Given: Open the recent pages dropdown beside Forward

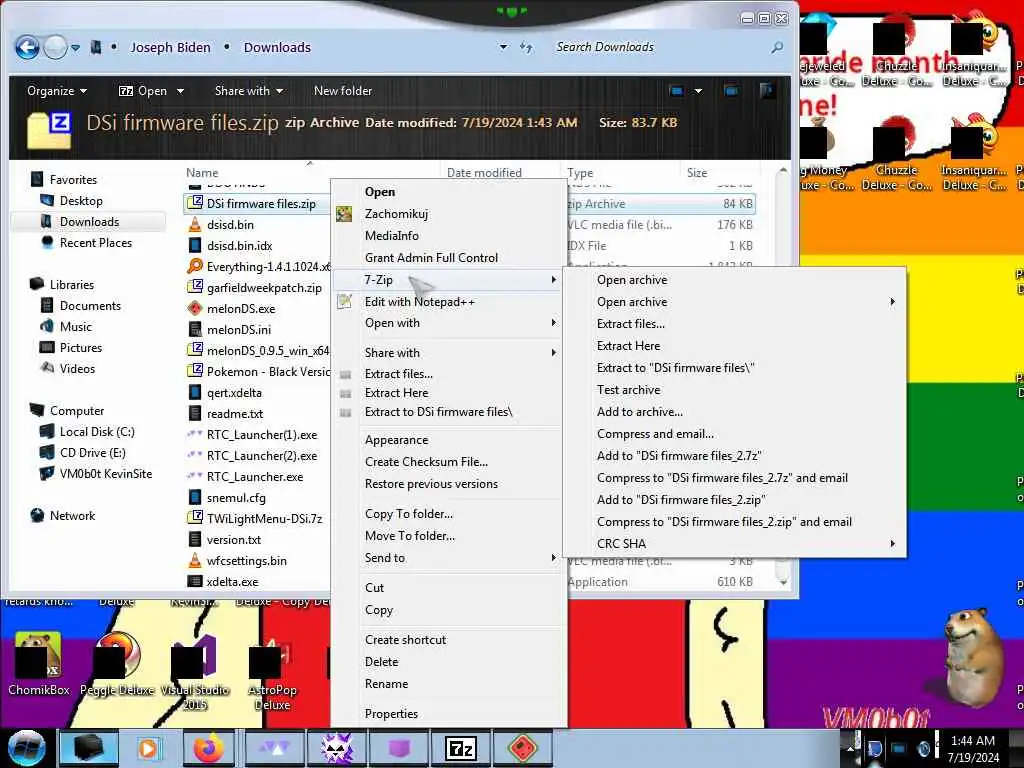Looking at the screenshot, I should [76, 48].
